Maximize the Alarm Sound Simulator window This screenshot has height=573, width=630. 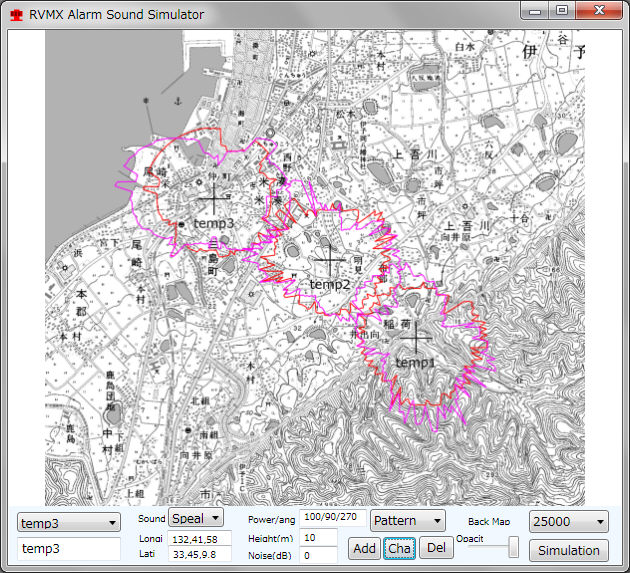tap(562, 10)
